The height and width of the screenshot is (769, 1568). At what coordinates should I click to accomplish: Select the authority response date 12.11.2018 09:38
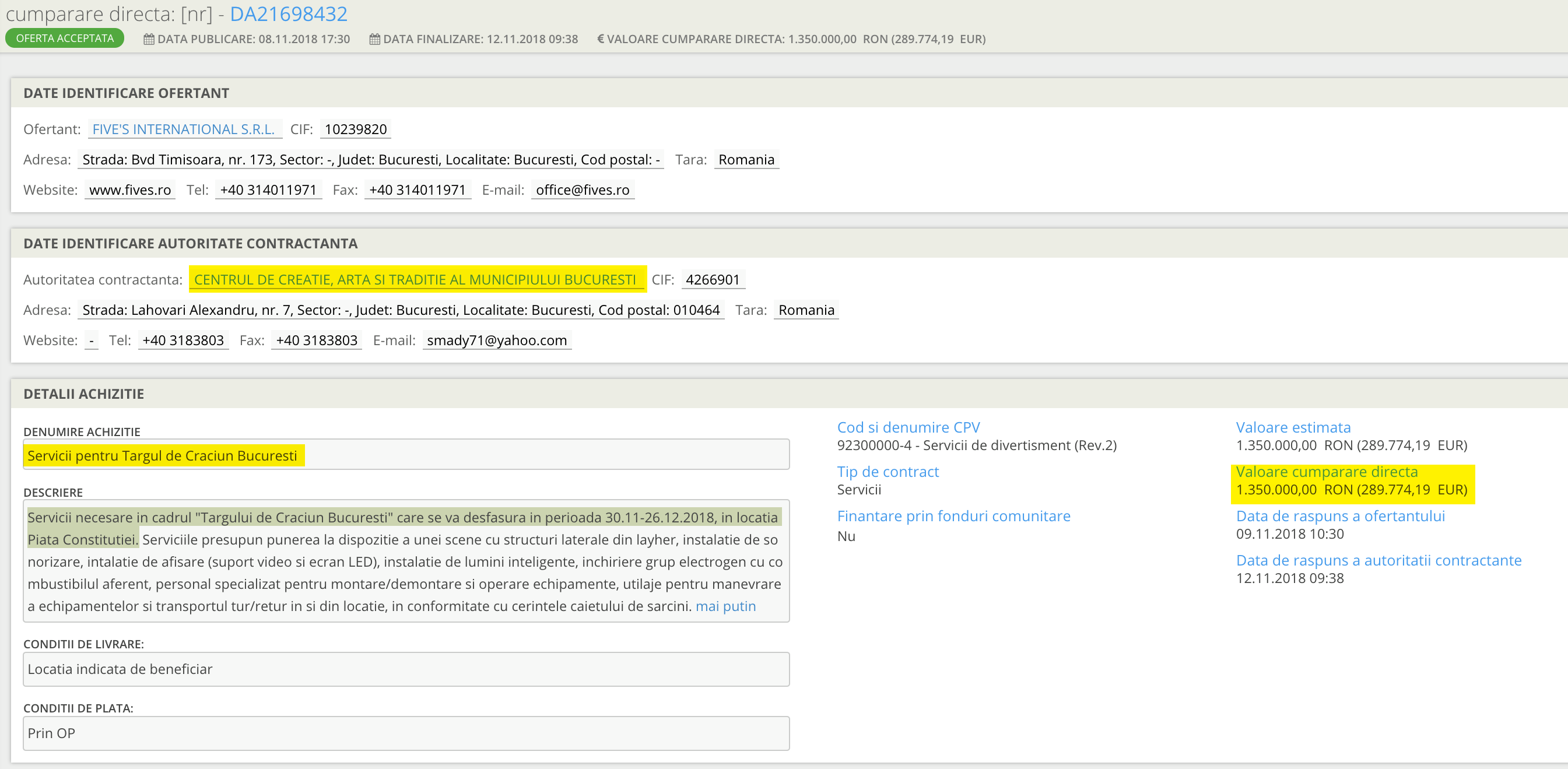click(1290, 578)
